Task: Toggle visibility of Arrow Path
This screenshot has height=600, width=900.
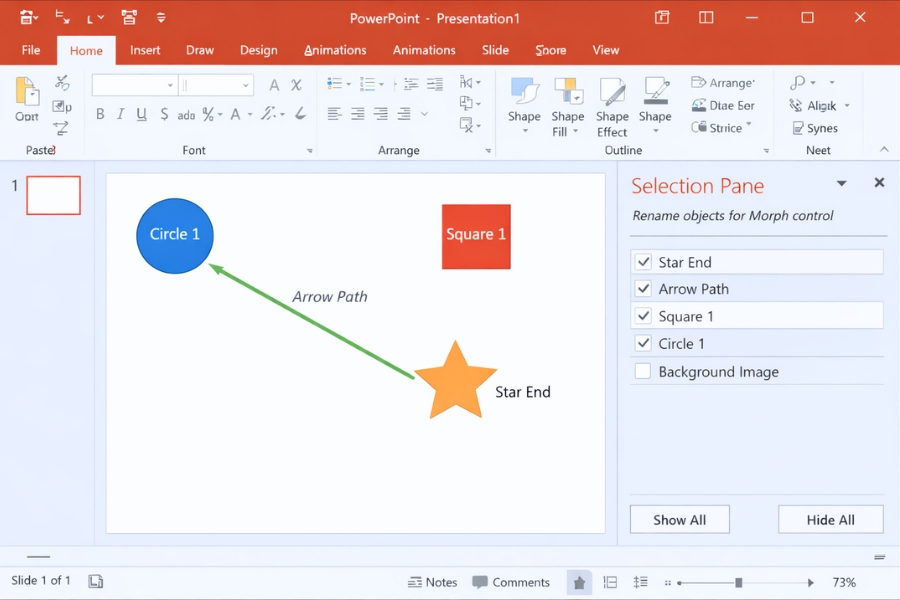Action: coord(643,289)
